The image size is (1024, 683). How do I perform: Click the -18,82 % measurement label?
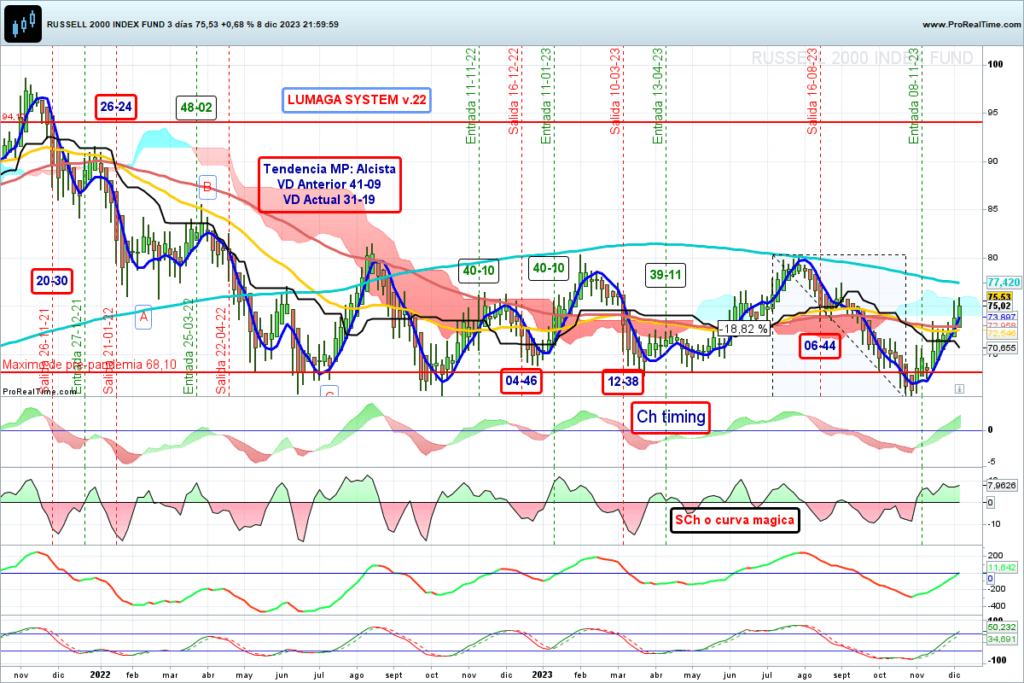(x=744, y=328)
